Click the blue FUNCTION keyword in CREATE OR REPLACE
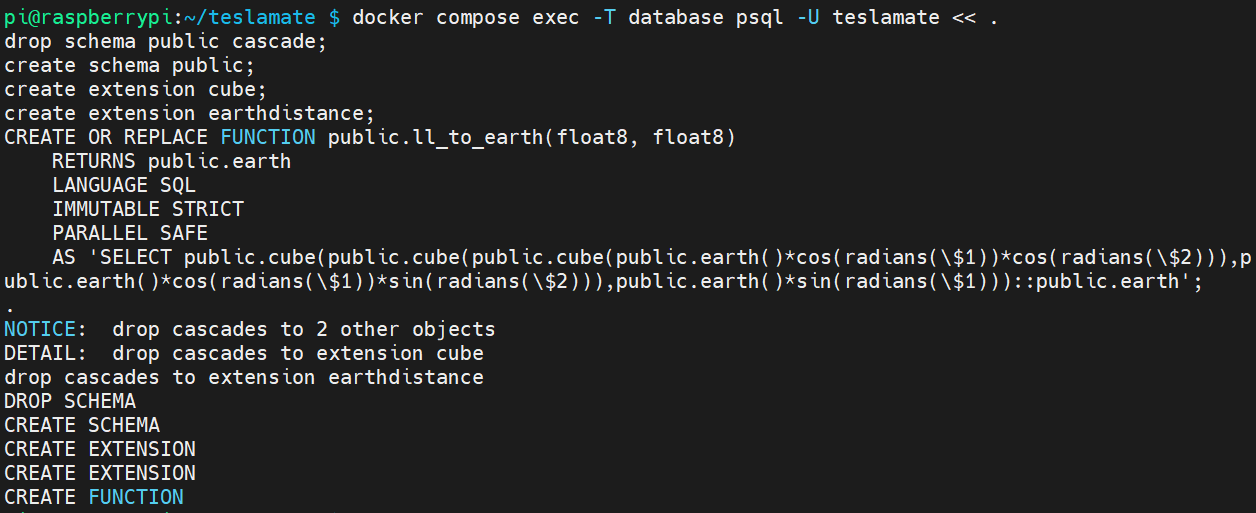The image size is (1256, 513). point(268,137)
